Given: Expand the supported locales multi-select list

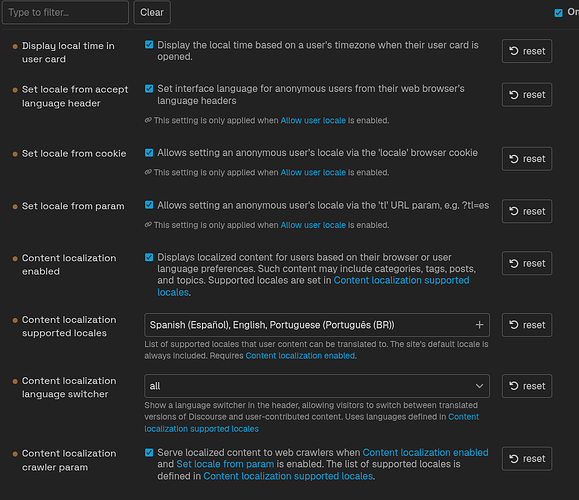Looking at the screenshot, I should point(317,325).
